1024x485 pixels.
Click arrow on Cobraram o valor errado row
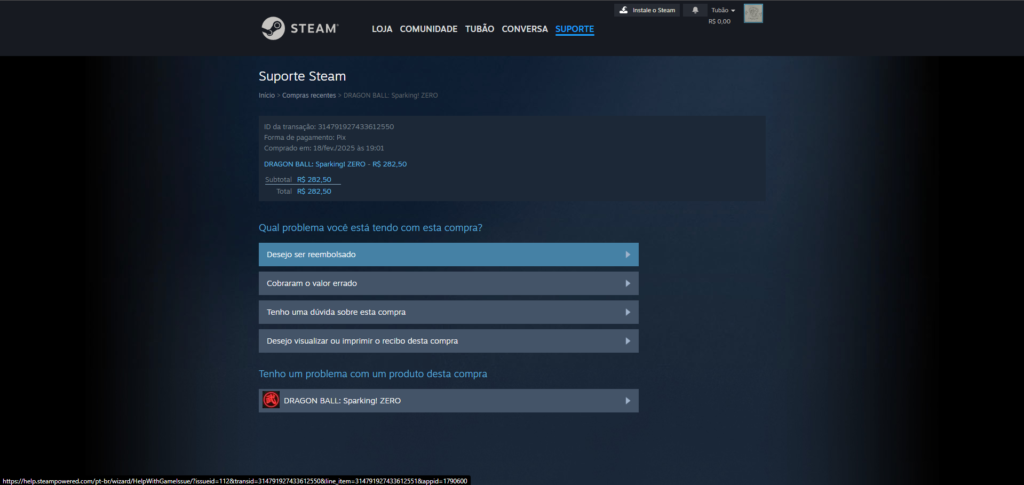628,283
